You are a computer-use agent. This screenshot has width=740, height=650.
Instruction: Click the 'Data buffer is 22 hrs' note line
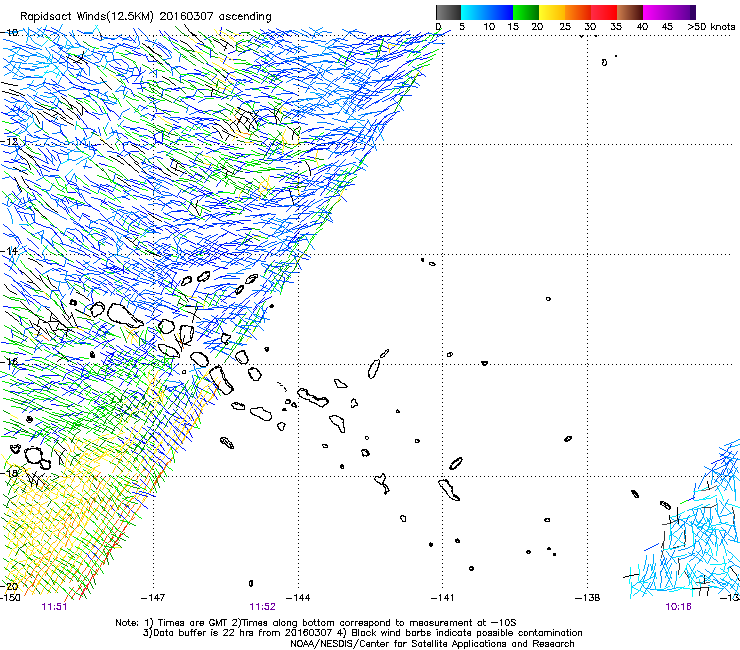coord(363,633)
